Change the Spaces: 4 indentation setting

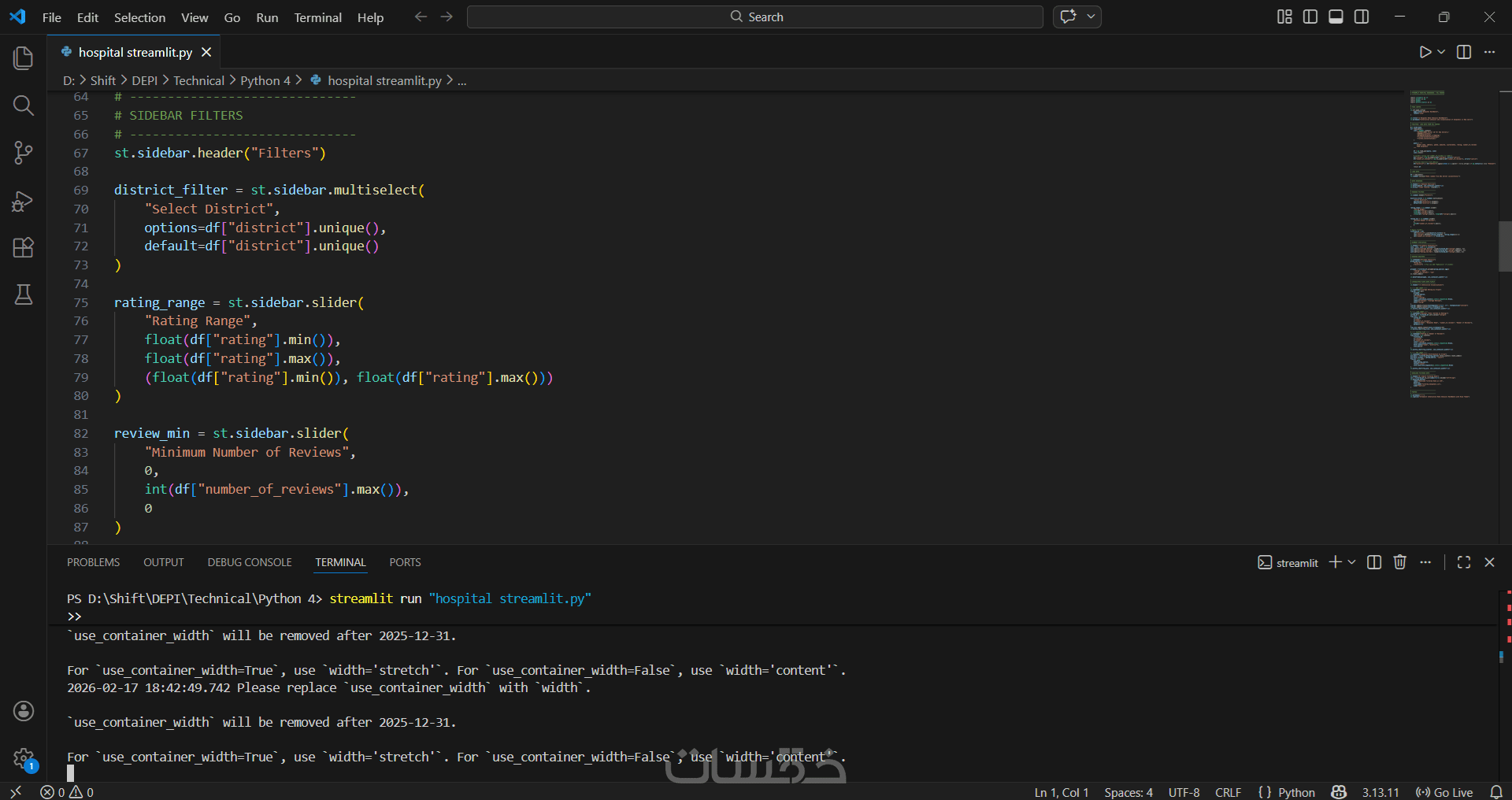[x=1128, y=792]
